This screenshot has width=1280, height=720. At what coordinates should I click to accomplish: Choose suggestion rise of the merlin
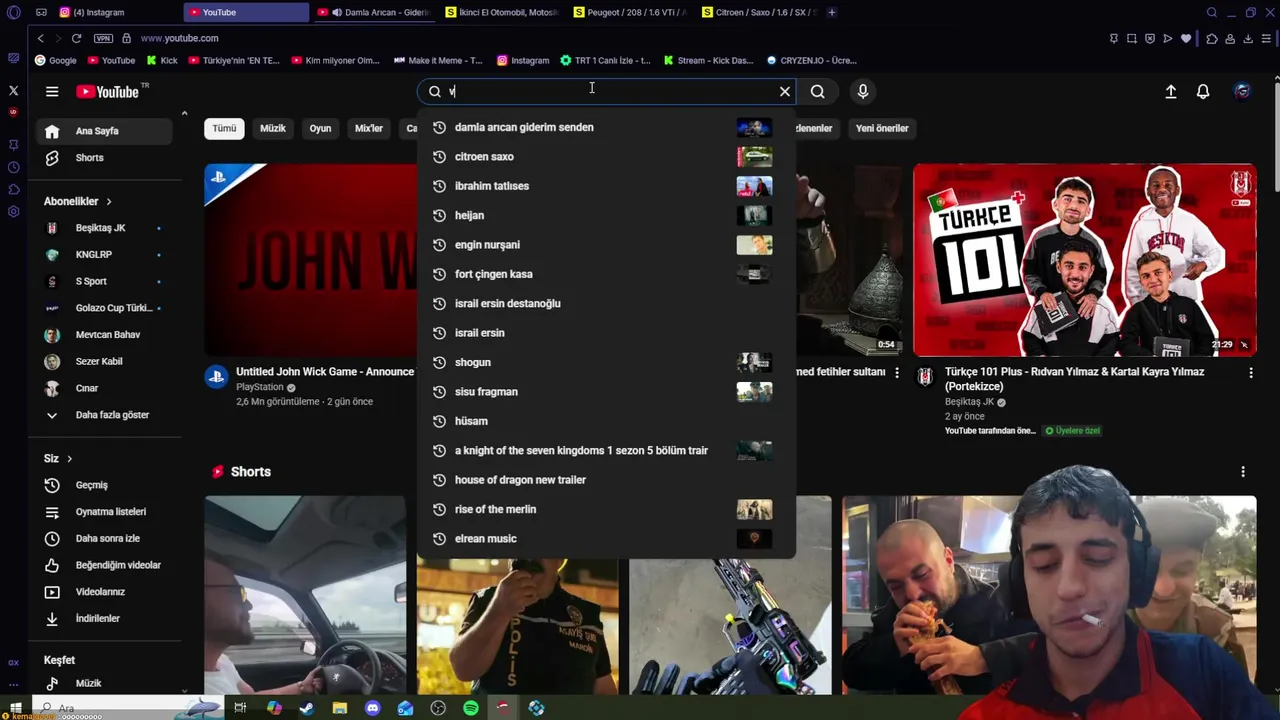(x=606, y=510)
